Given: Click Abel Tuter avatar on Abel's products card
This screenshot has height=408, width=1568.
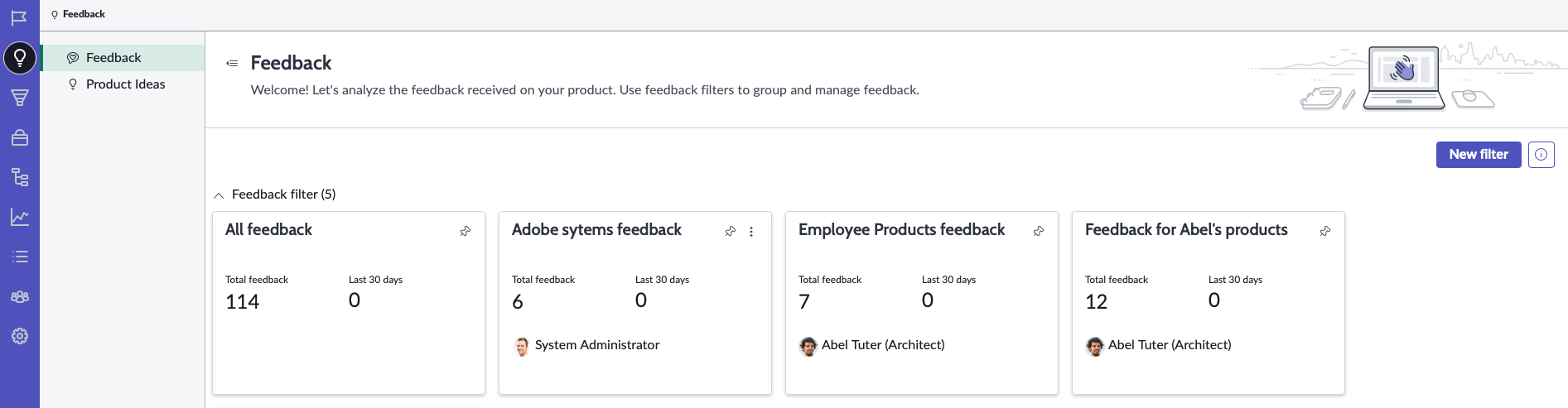Looking at the screenshot, I should (x=1095, y=346).
